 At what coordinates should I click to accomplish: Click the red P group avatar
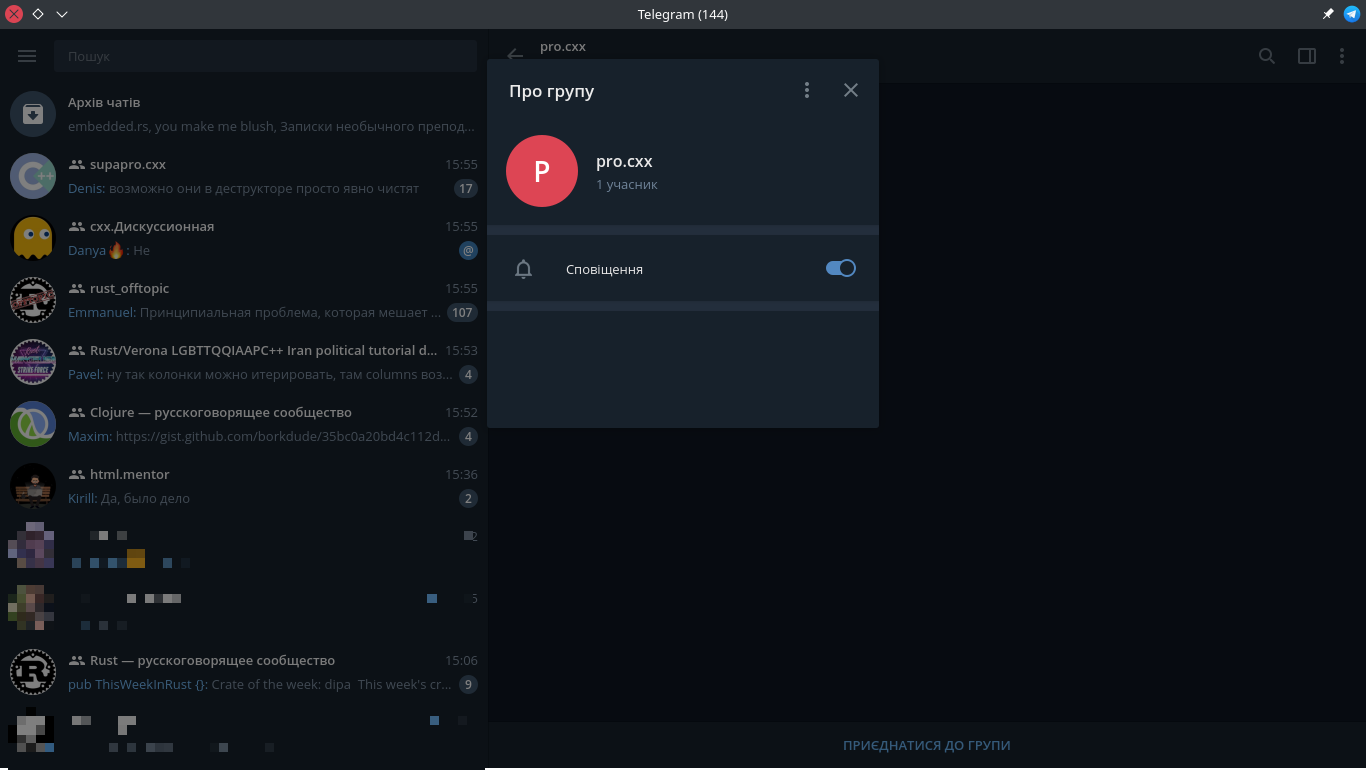pos(542,171)
